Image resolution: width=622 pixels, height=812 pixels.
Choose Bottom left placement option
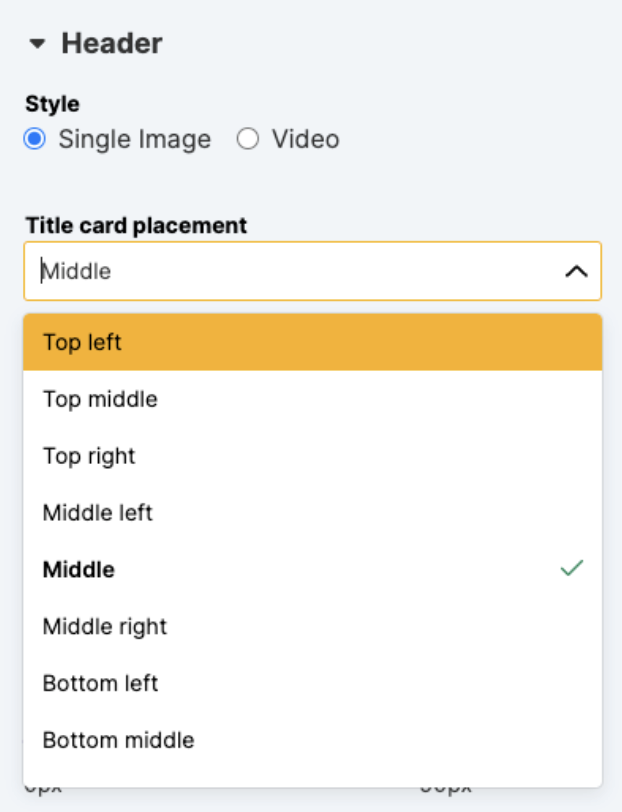[100, 684]
